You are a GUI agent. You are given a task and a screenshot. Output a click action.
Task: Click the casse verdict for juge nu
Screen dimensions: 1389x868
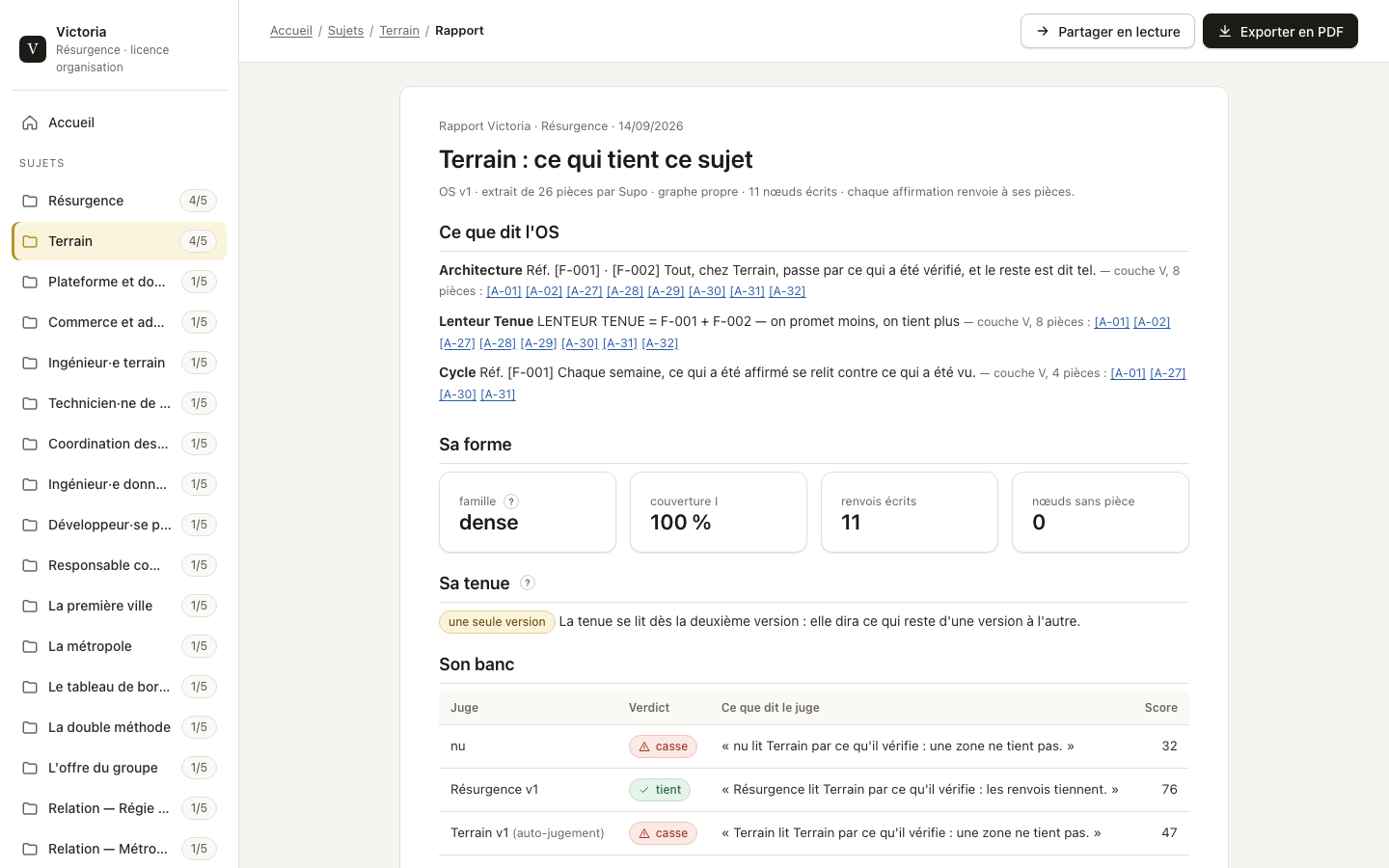pyautogui.click(x=663, y=746)
